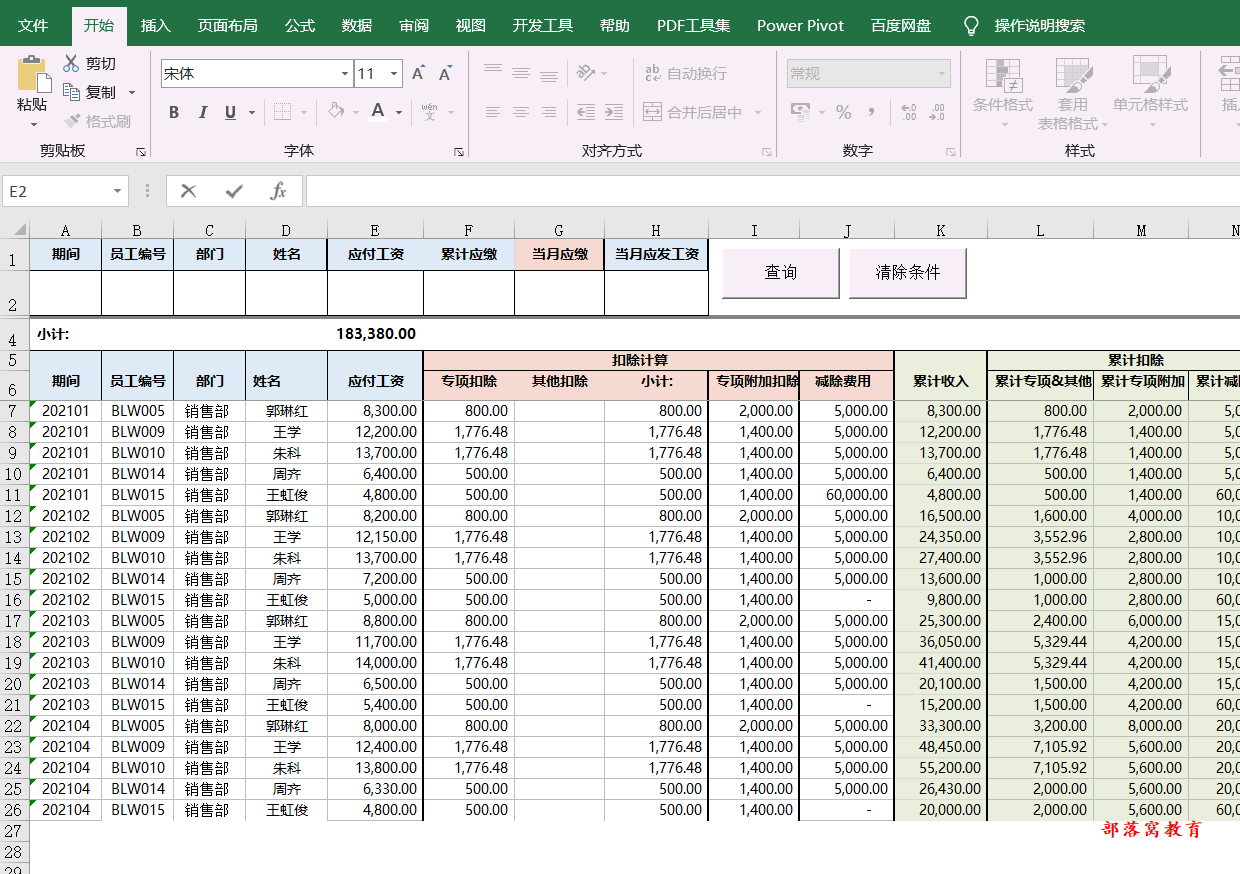This screenshot has height=874, width=1240.
Task: Click the lightbulb Tell Me icon
Action: (970, 26)
